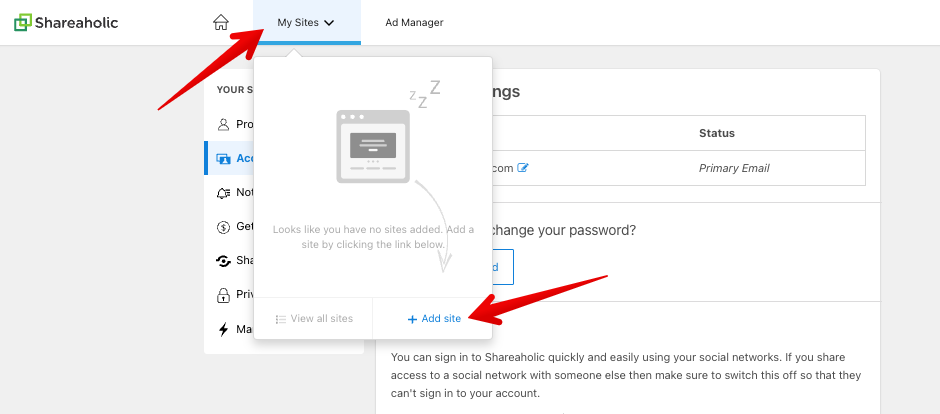
Task: Click the Status column header
Action: coord(716,133)
